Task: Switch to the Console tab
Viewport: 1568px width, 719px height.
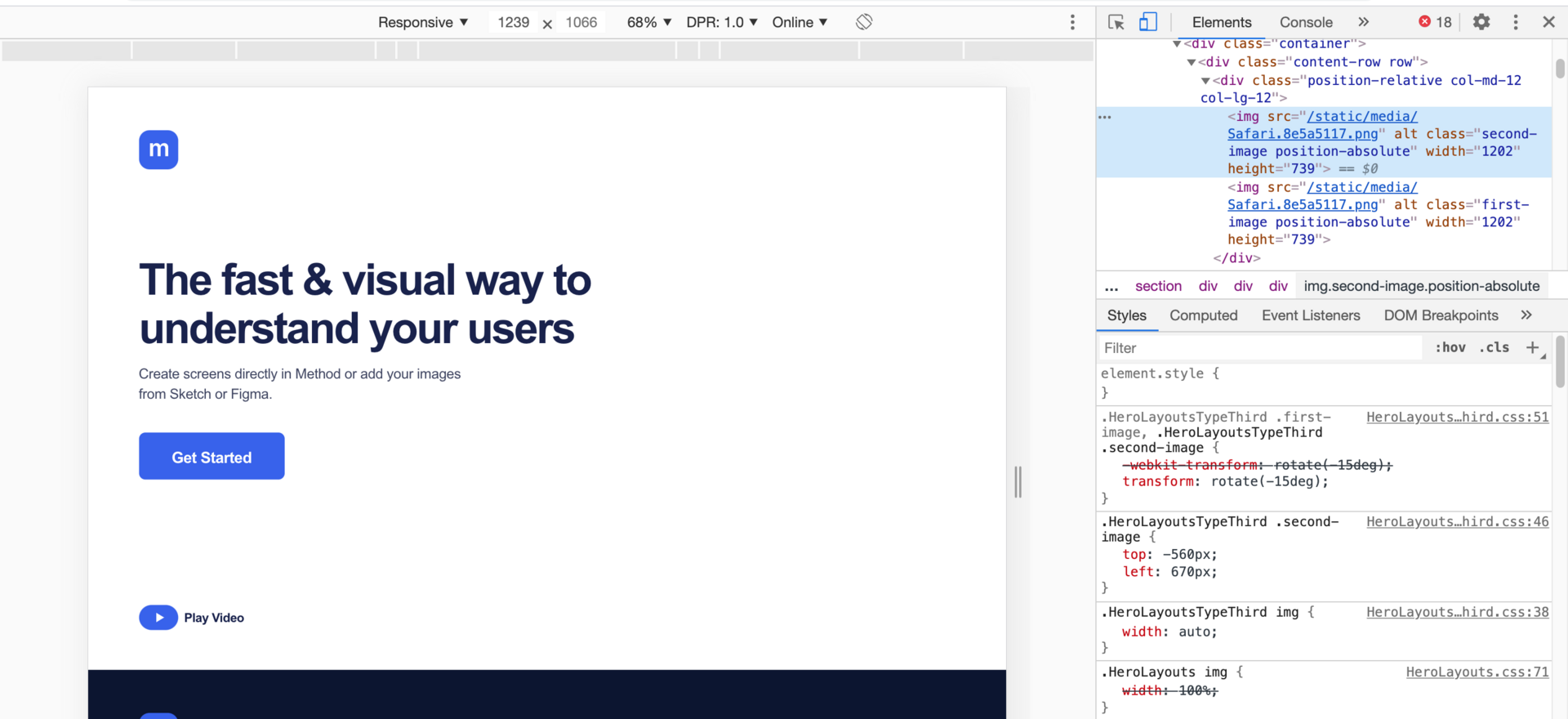Action: (1306, 22)
